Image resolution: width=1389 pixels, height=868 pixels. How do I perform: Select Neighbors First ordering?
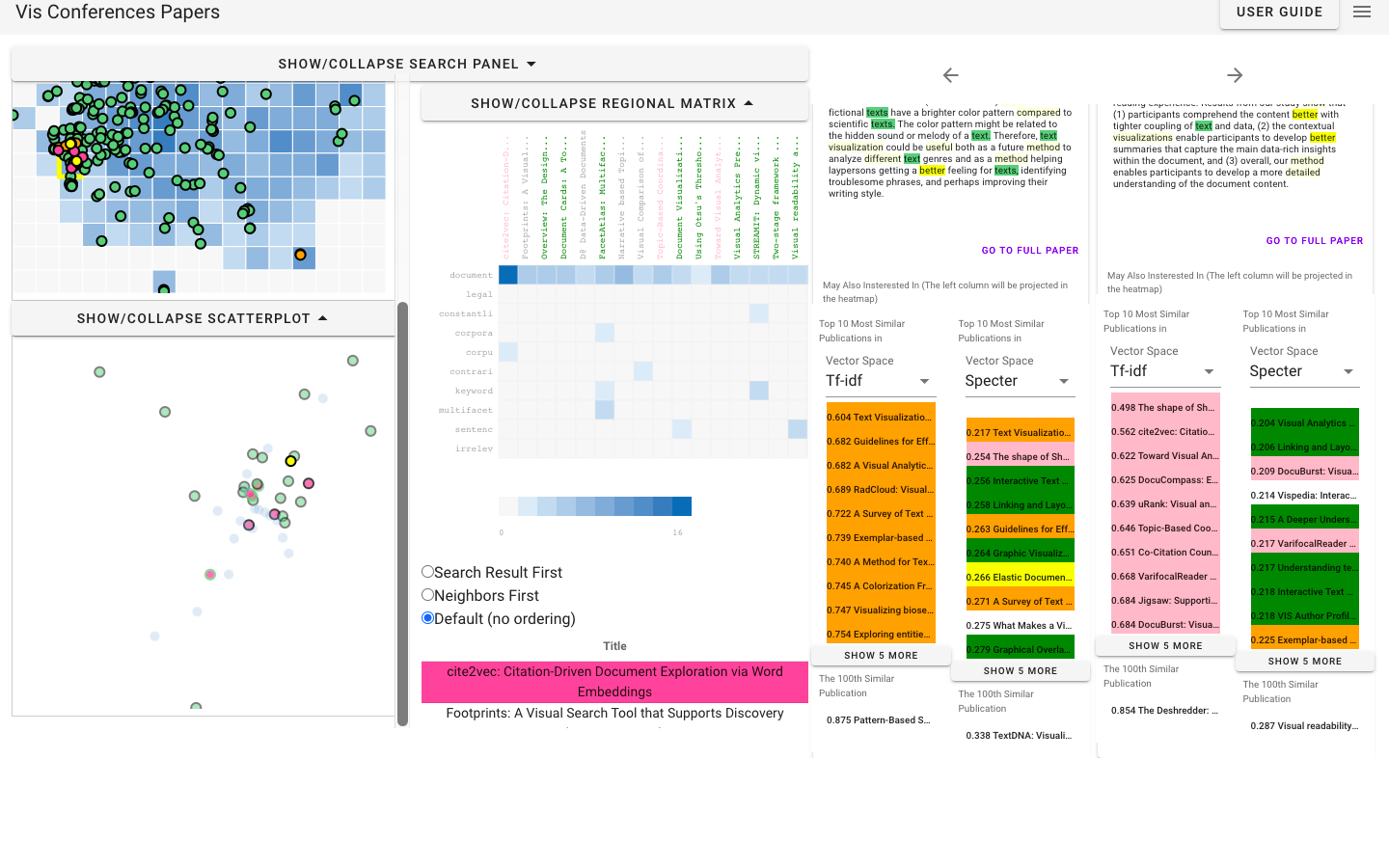coord(427,594)
